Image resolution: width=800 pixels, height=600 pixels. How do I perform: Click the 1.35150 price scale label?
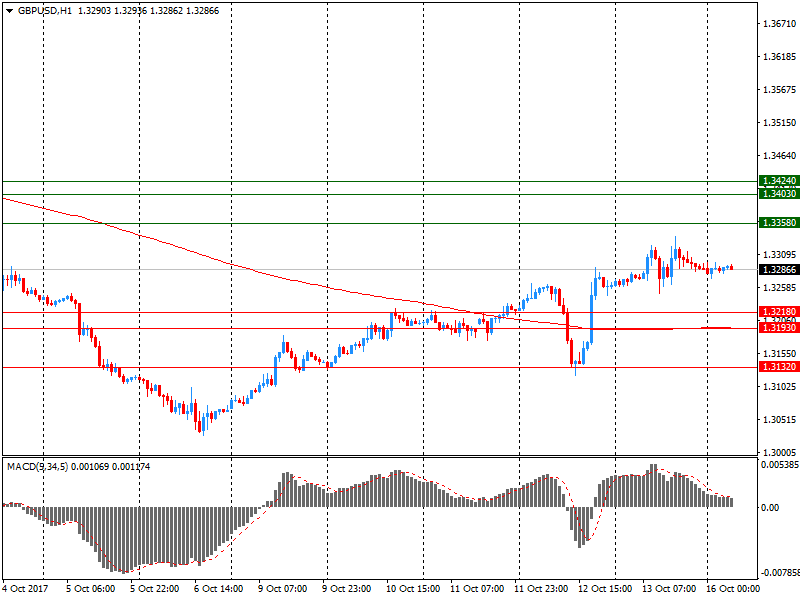779,122
